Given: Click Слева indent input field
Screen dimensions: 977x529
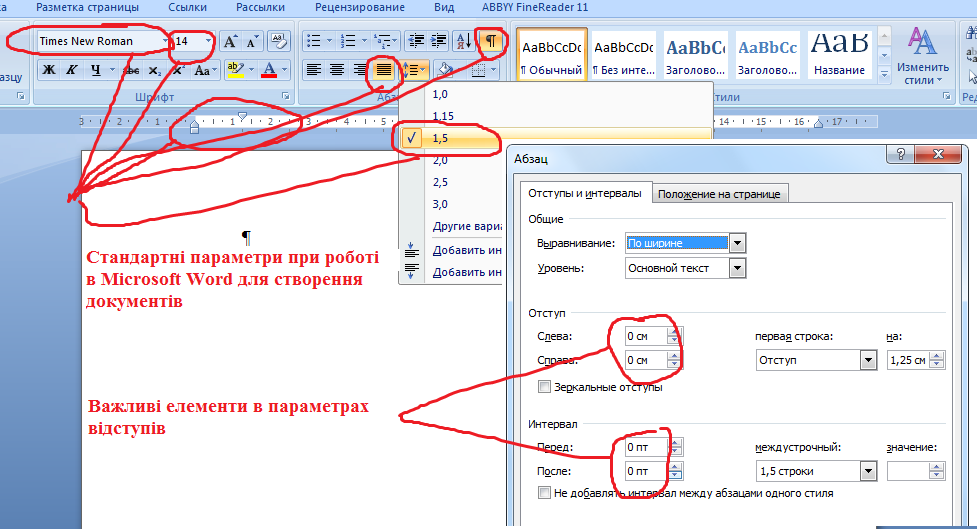Looking at the screenshot, I should click(x=646, y=336).
